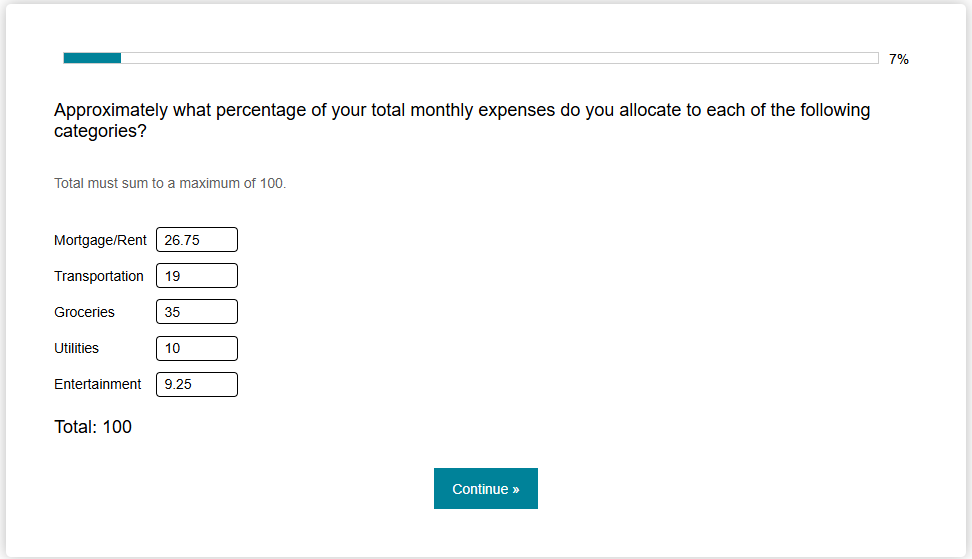The width and height of the screenshot is (972, 559).
Task: Click the teal filled portion of progress bar
Action: pyautogui.click(x=92, y=58)
